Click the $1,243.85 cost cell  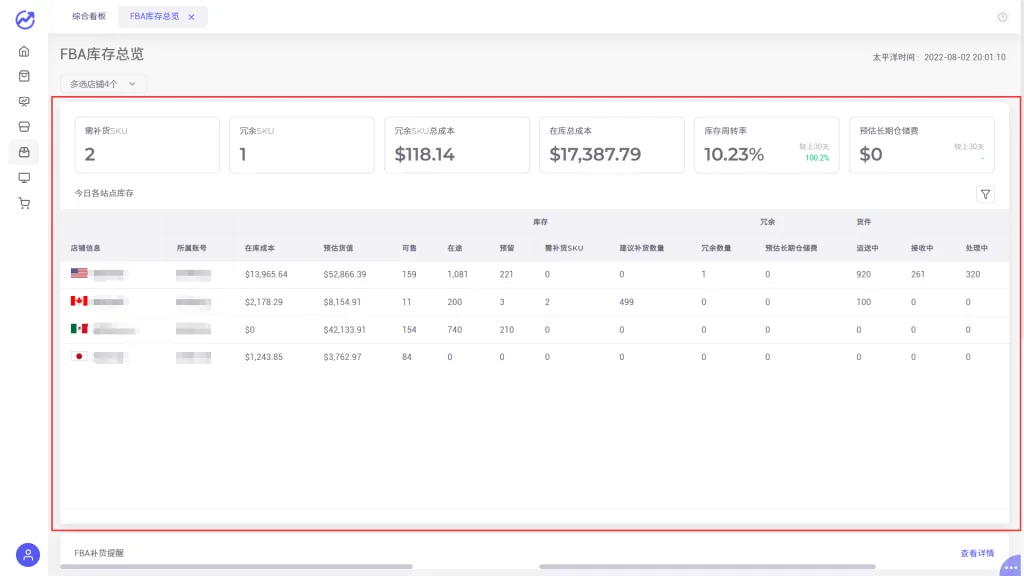263,357
